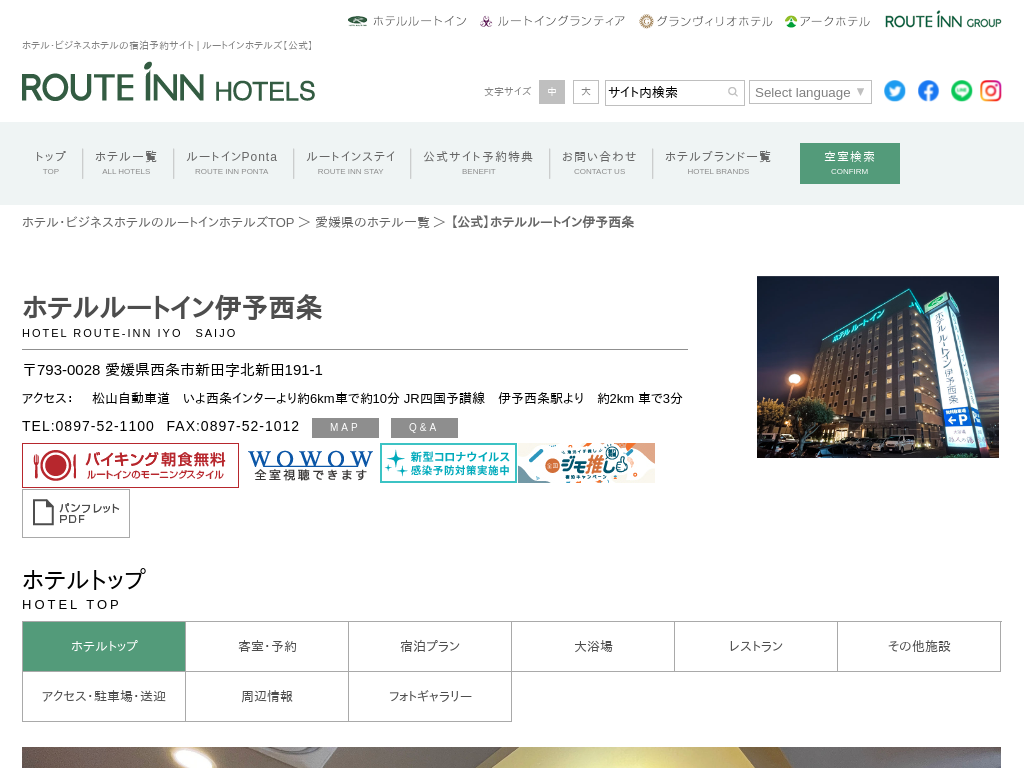The image size is (1024, 768).
Task: Click the バイキング朝食無料 banner
Action: (131, 466)
